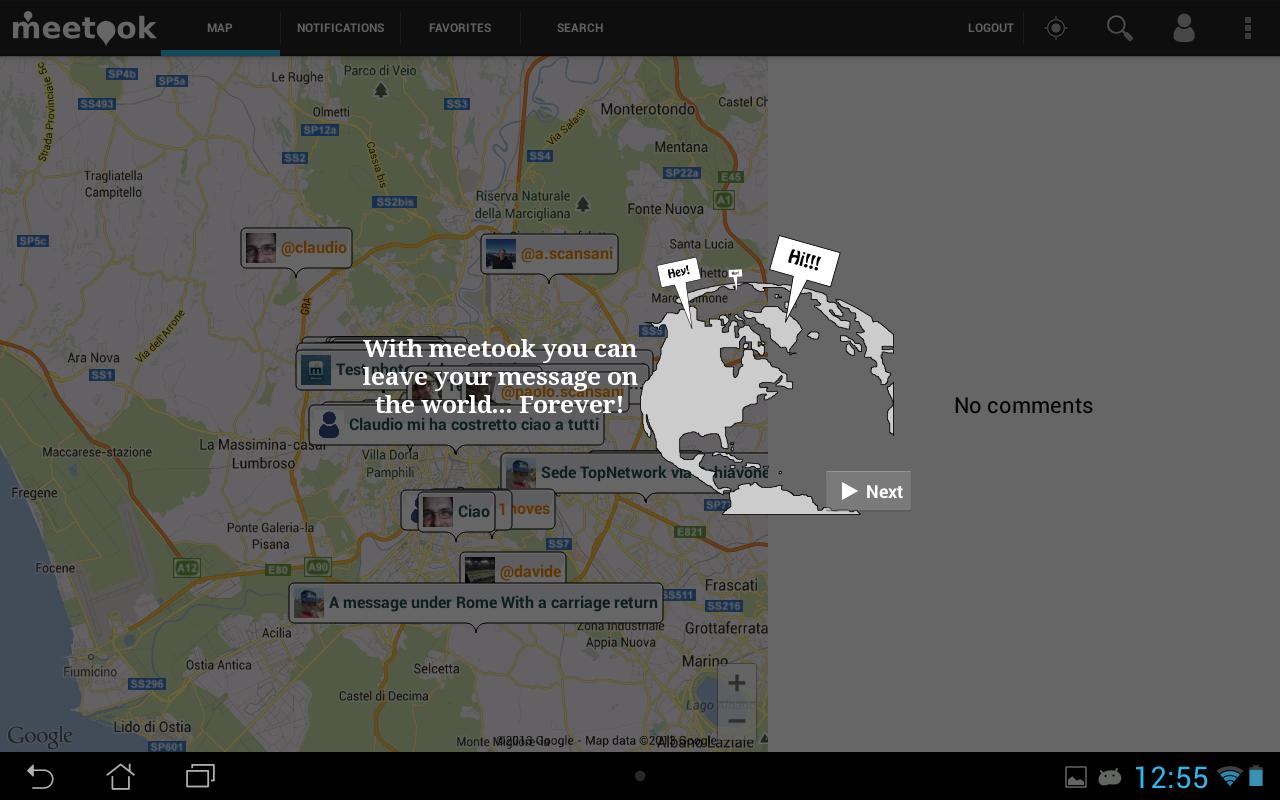Open the @claudio message bubble

click(296, 248)
